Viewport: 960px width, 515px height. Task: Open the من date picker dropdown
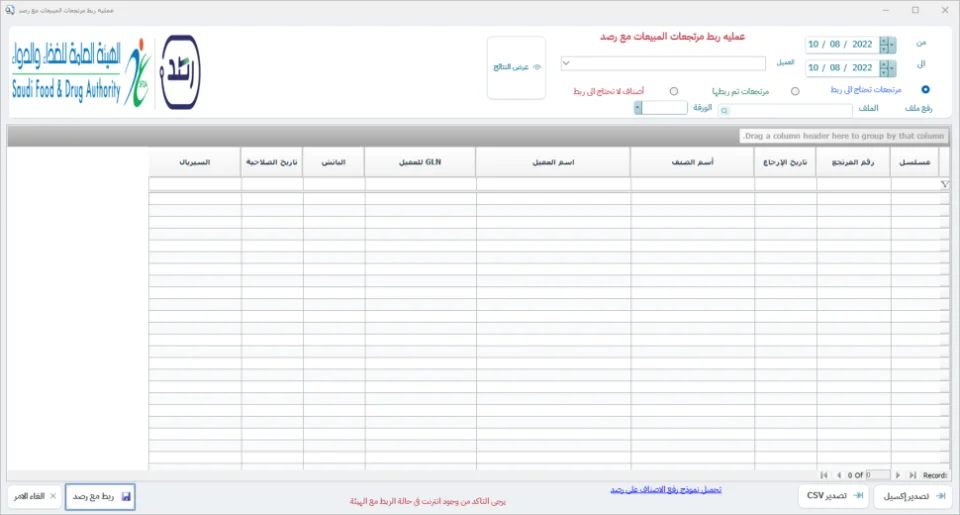click(892, 45)
